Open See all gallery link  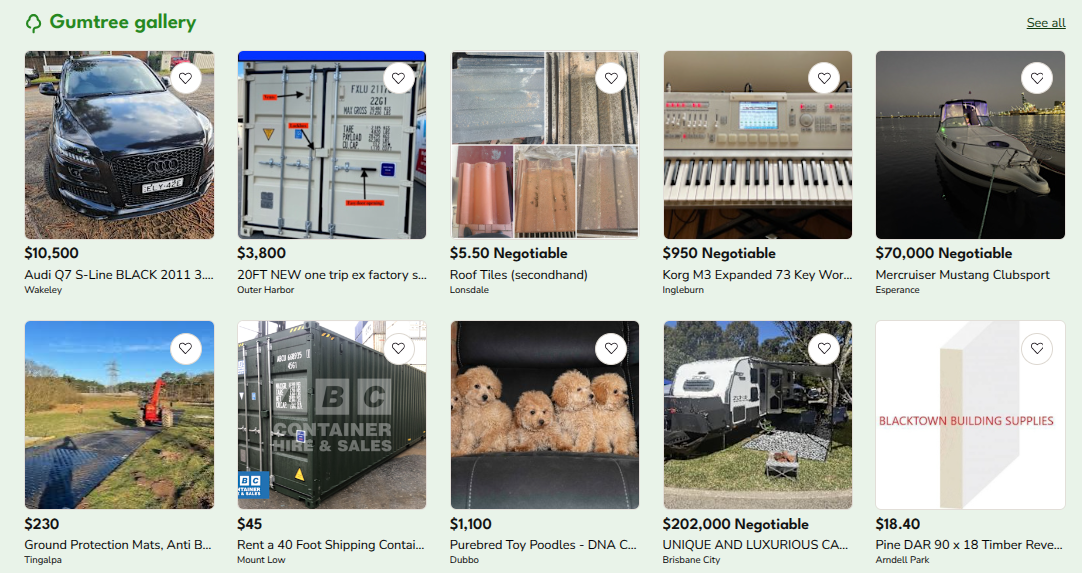point(1045,23)
